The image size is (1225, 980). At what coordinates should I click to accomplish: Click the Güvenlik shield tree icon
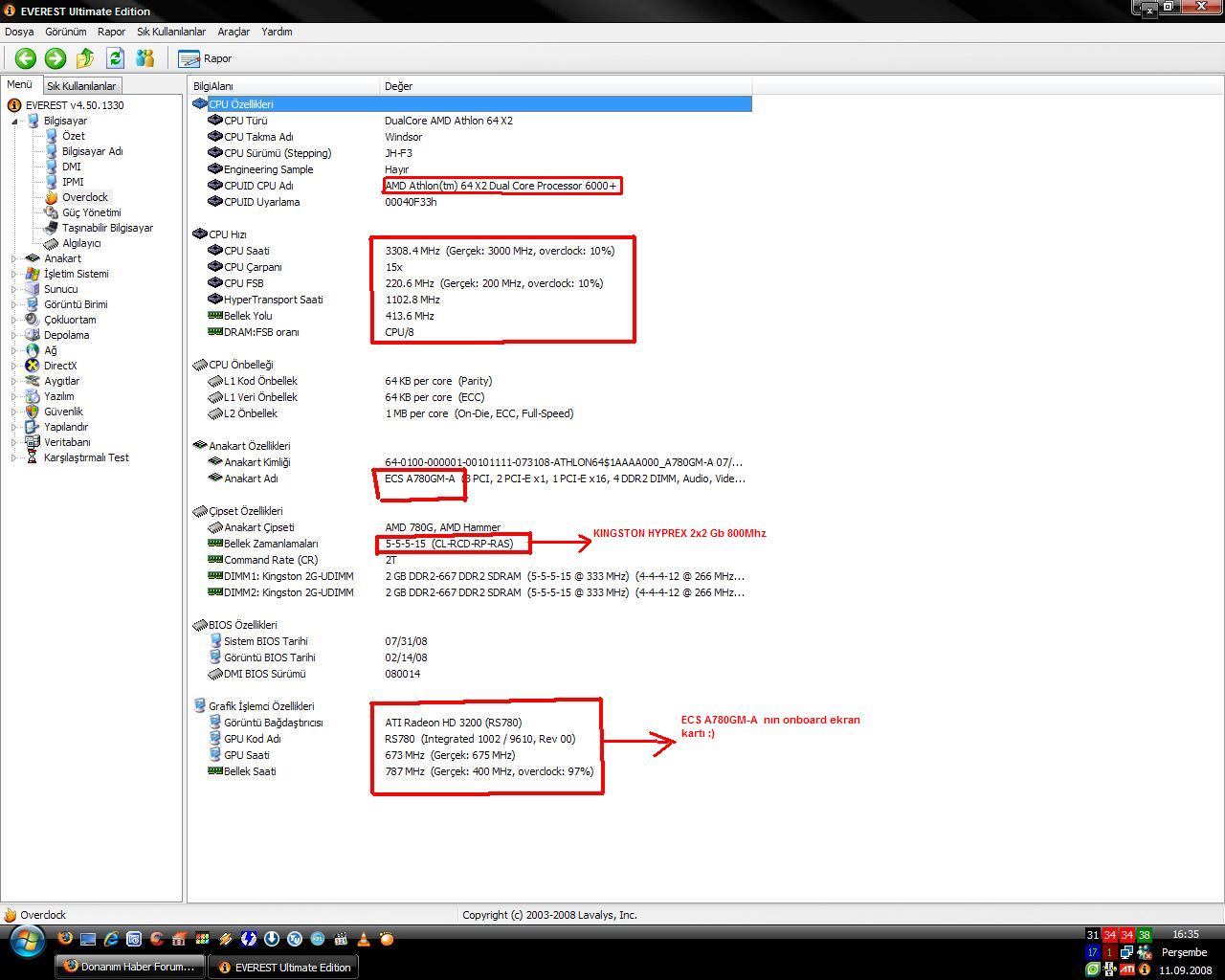tap(33, 412)
